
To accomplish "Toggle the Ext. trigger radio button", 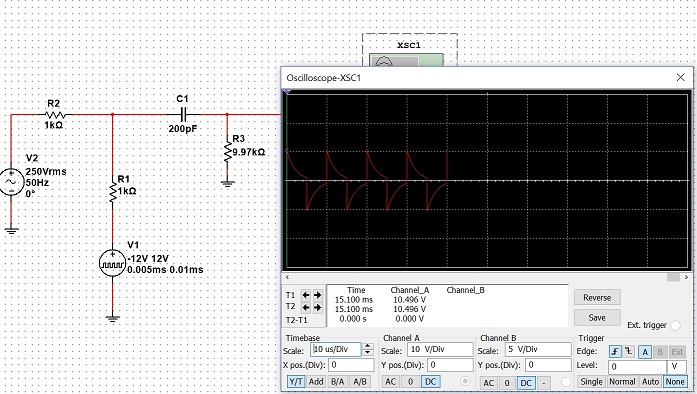I will click(675, 326).
